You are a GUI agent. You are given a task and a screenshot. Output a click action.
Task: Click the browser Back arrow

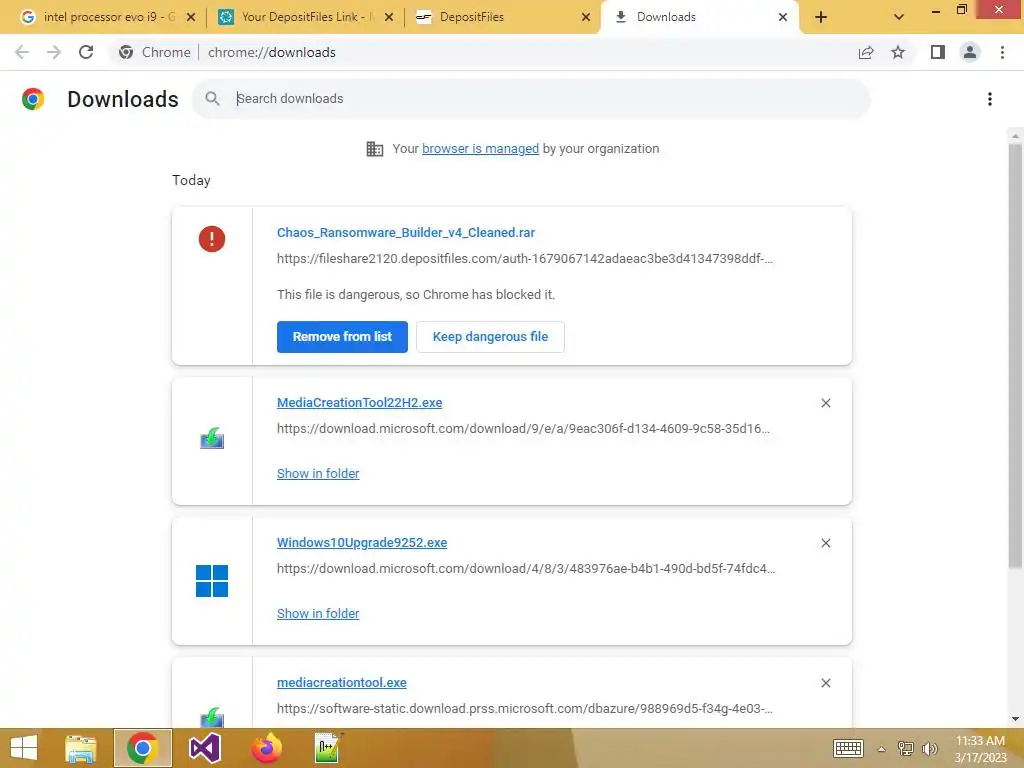coord(22,52)
